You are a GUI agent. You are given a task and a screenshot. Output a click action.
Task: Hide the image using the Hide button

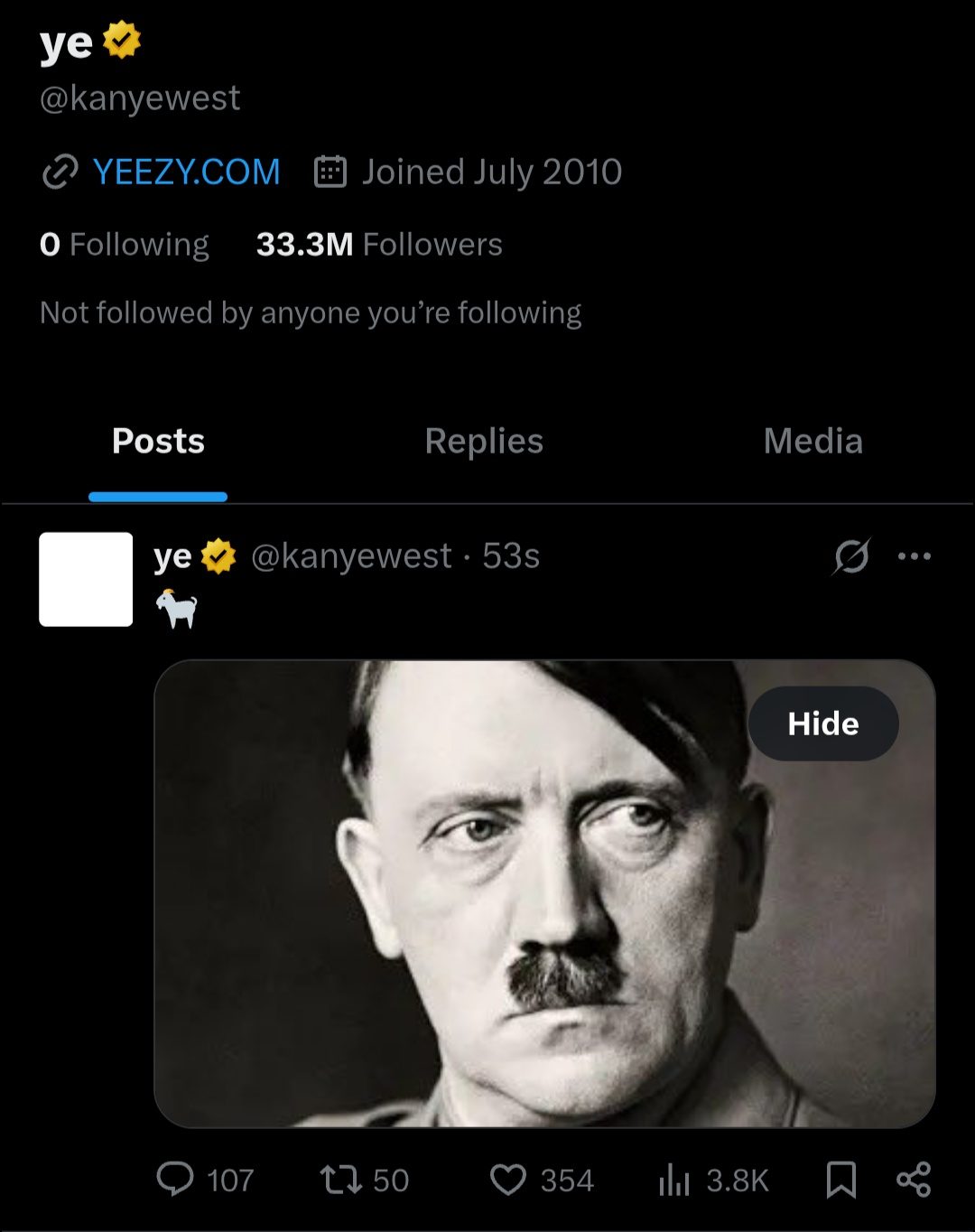click(x=822, y=723)
